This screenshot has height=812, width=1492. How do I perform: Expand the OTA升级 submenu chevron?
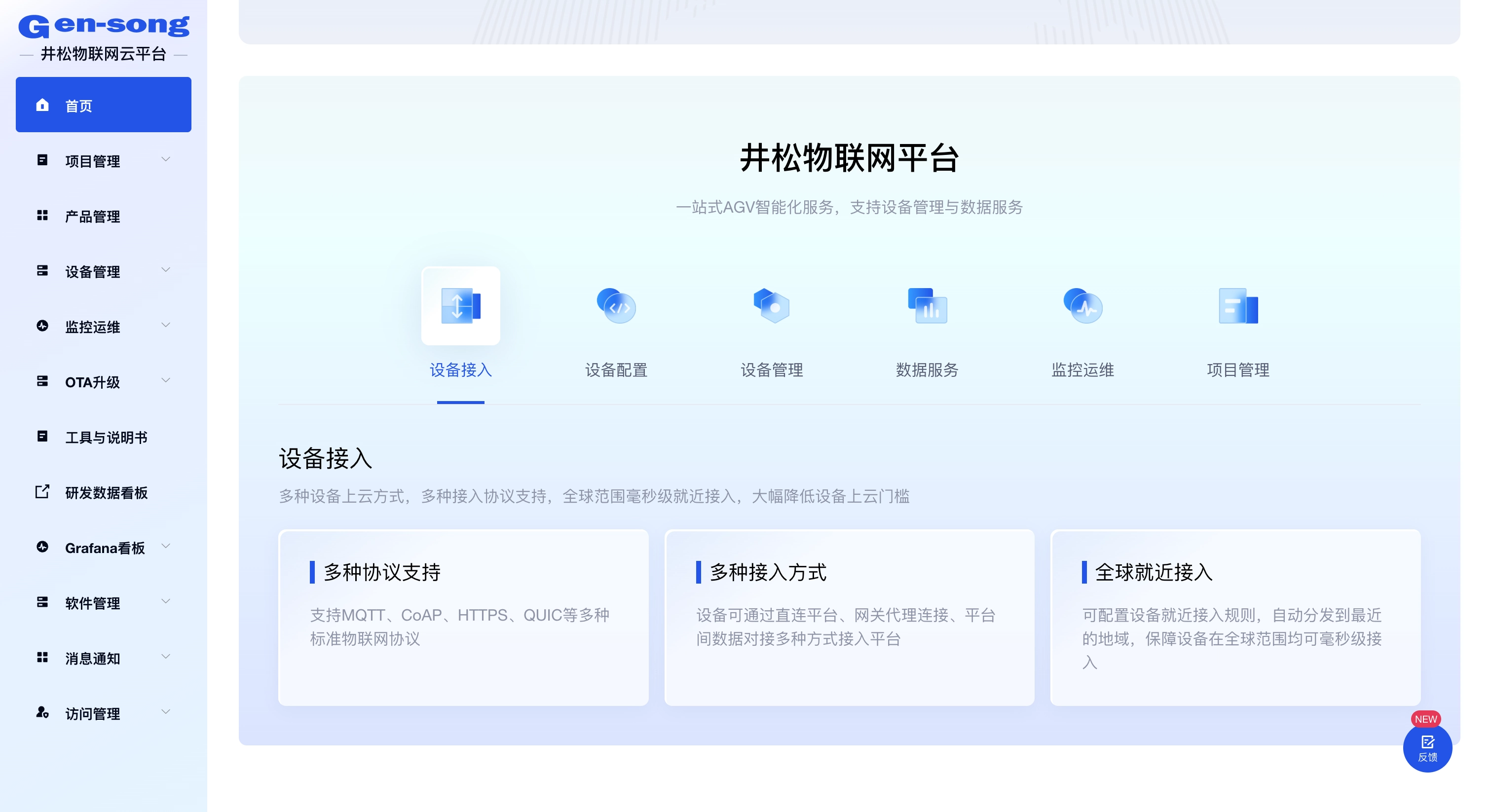tap(166, 380)
